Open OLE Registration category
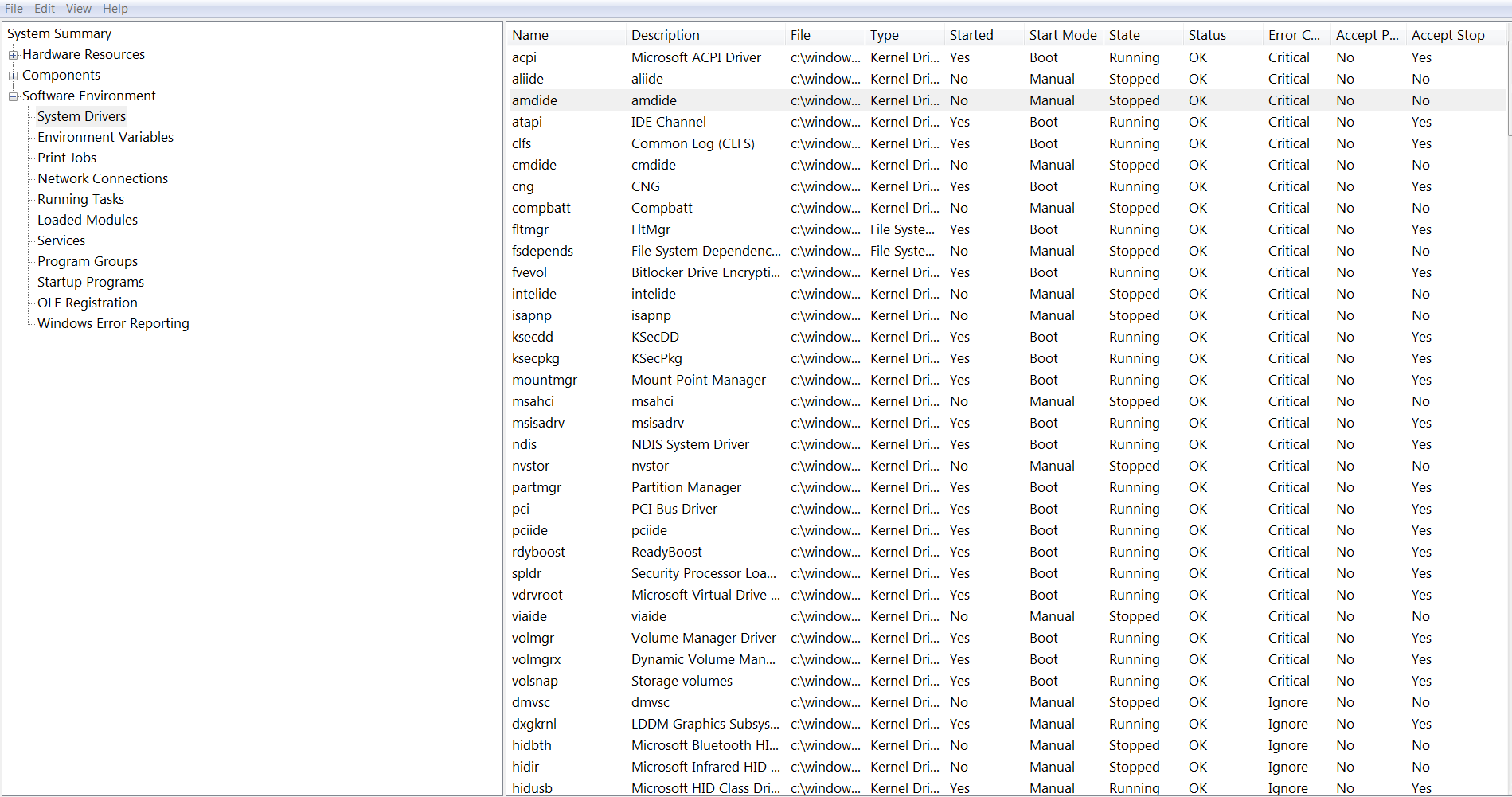Image resolution: width=1512 pixels, height=797 pixels. pos(88,303)
